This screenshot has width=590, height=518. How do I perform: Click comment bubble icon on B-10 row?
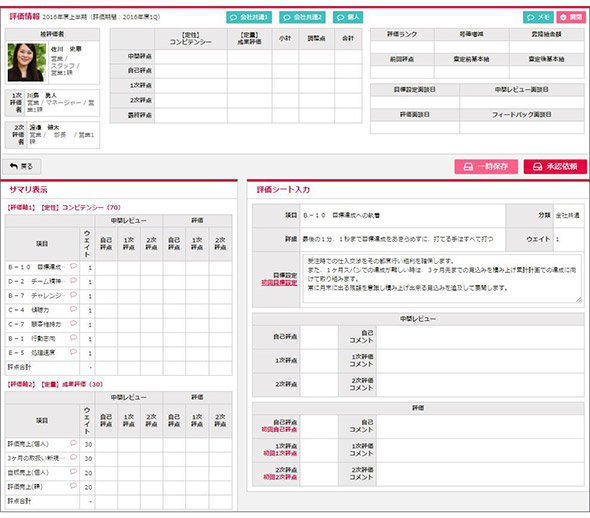[x=73, y=266]
